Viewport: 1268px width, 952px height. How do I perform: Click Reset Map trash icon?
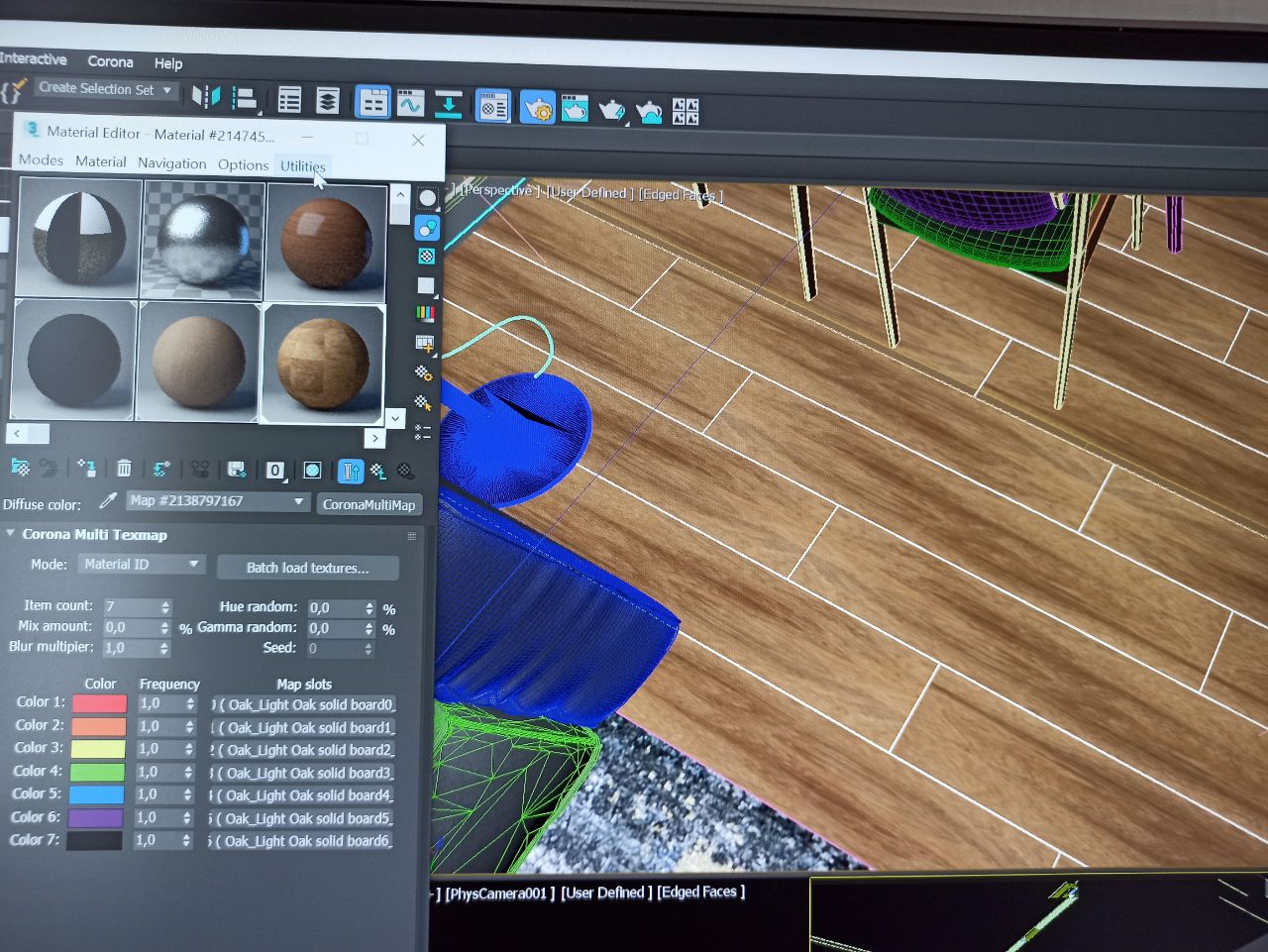[x=124, y=469]
